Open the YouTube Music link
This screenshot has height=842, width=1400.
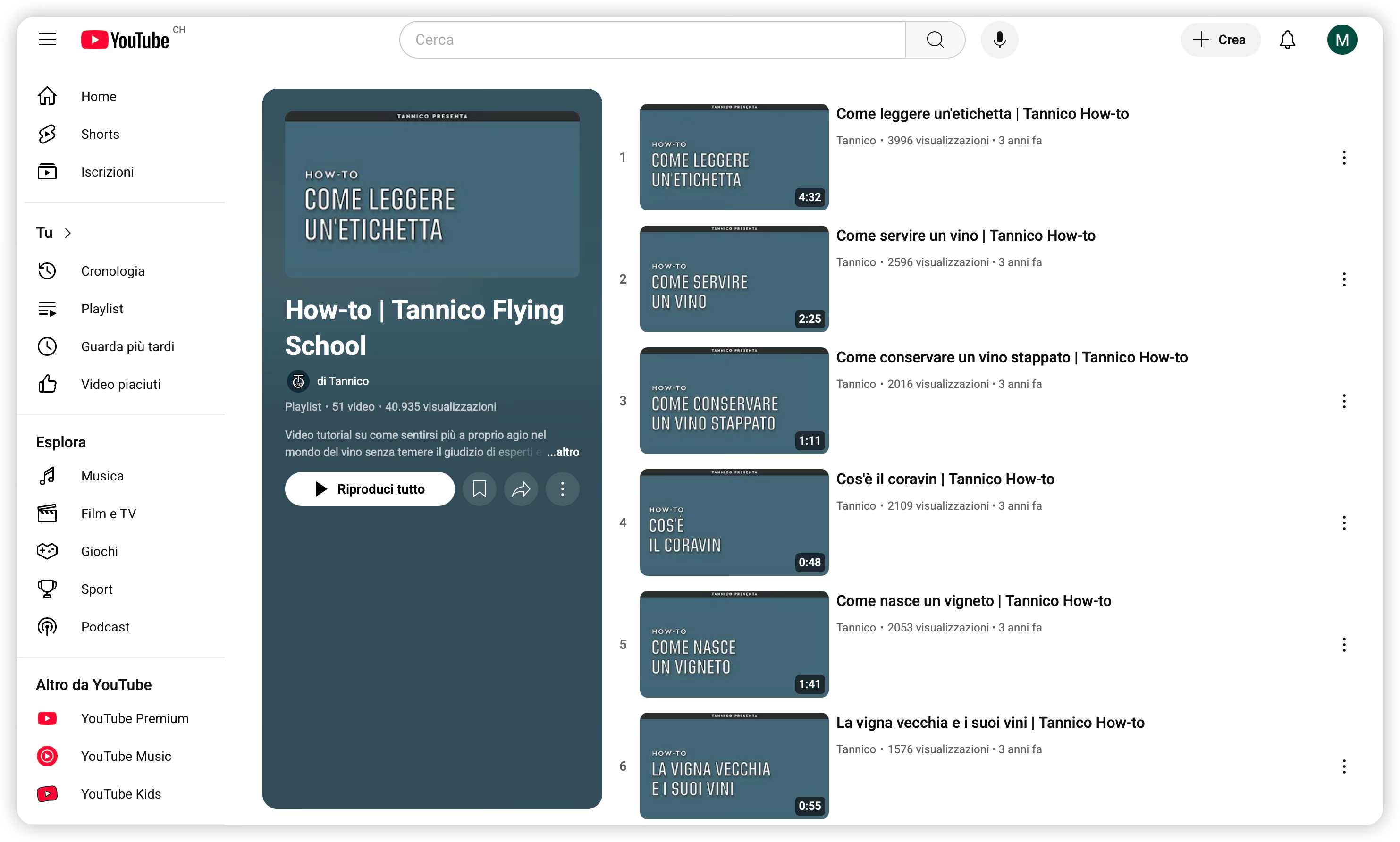126,756
